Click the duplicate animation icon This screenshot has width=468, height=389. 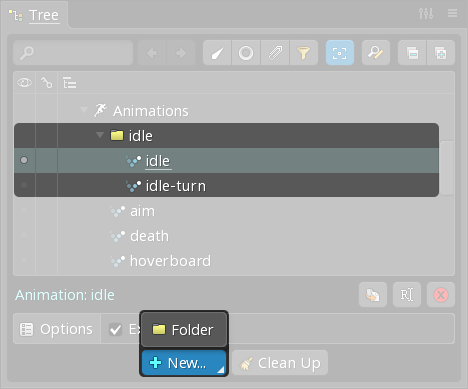[x=373, y=295]
